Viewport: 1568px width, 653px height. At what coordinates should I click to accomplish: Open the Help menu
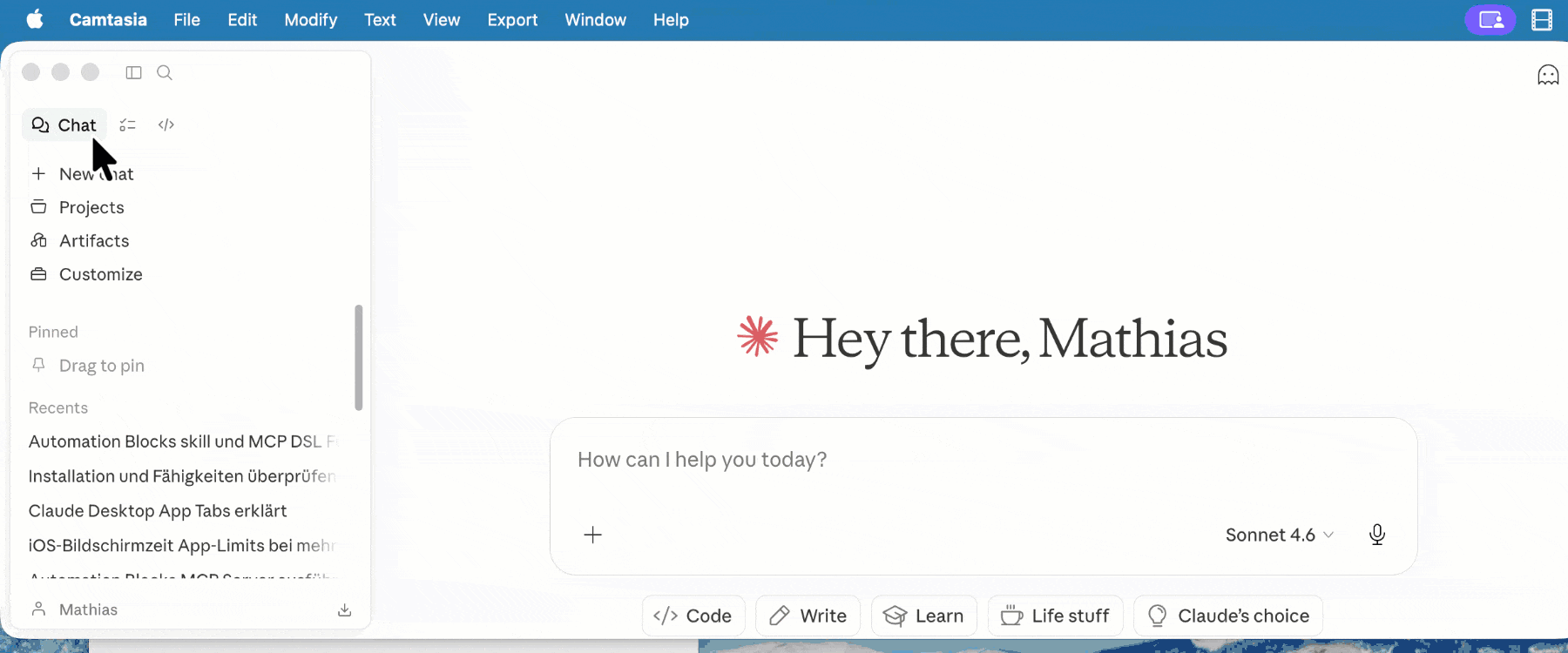click(671, 19)
